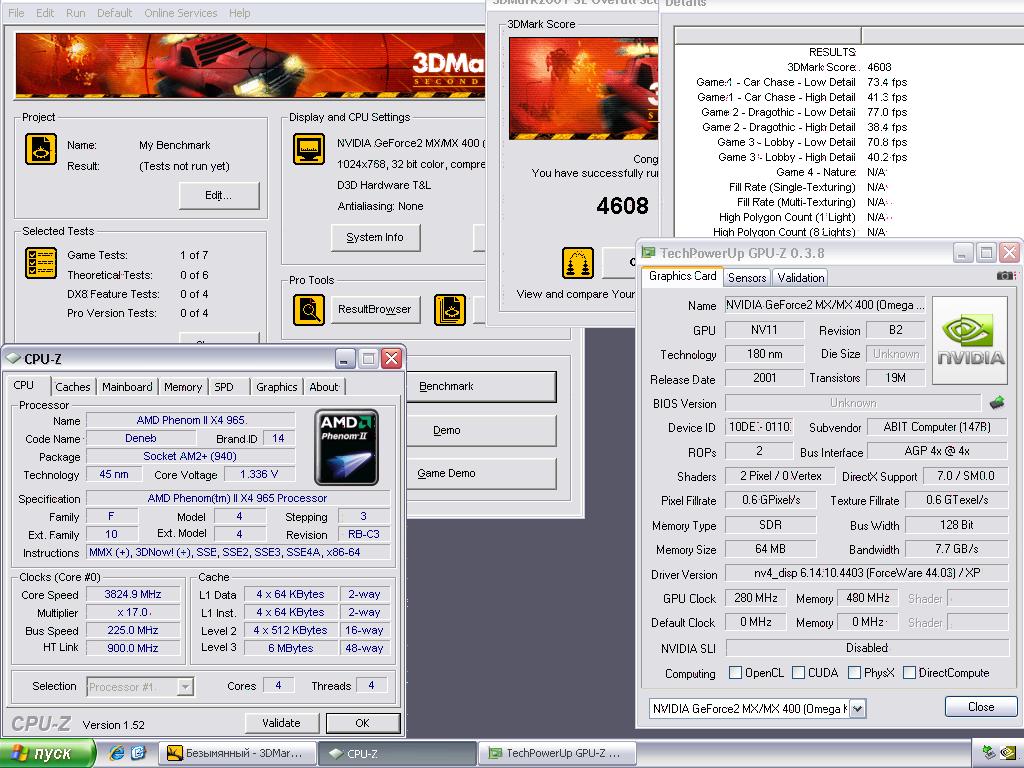Open the Processor #1 selection dropdown in CPU-Z

click(185, 687)
